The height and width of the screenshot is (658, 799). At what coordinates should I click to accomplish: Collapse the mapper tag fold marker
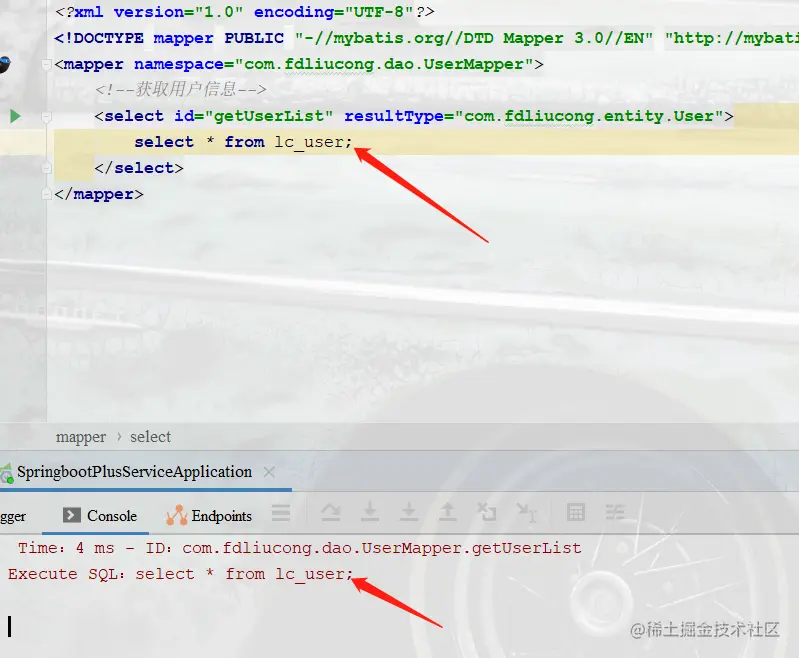46,65
